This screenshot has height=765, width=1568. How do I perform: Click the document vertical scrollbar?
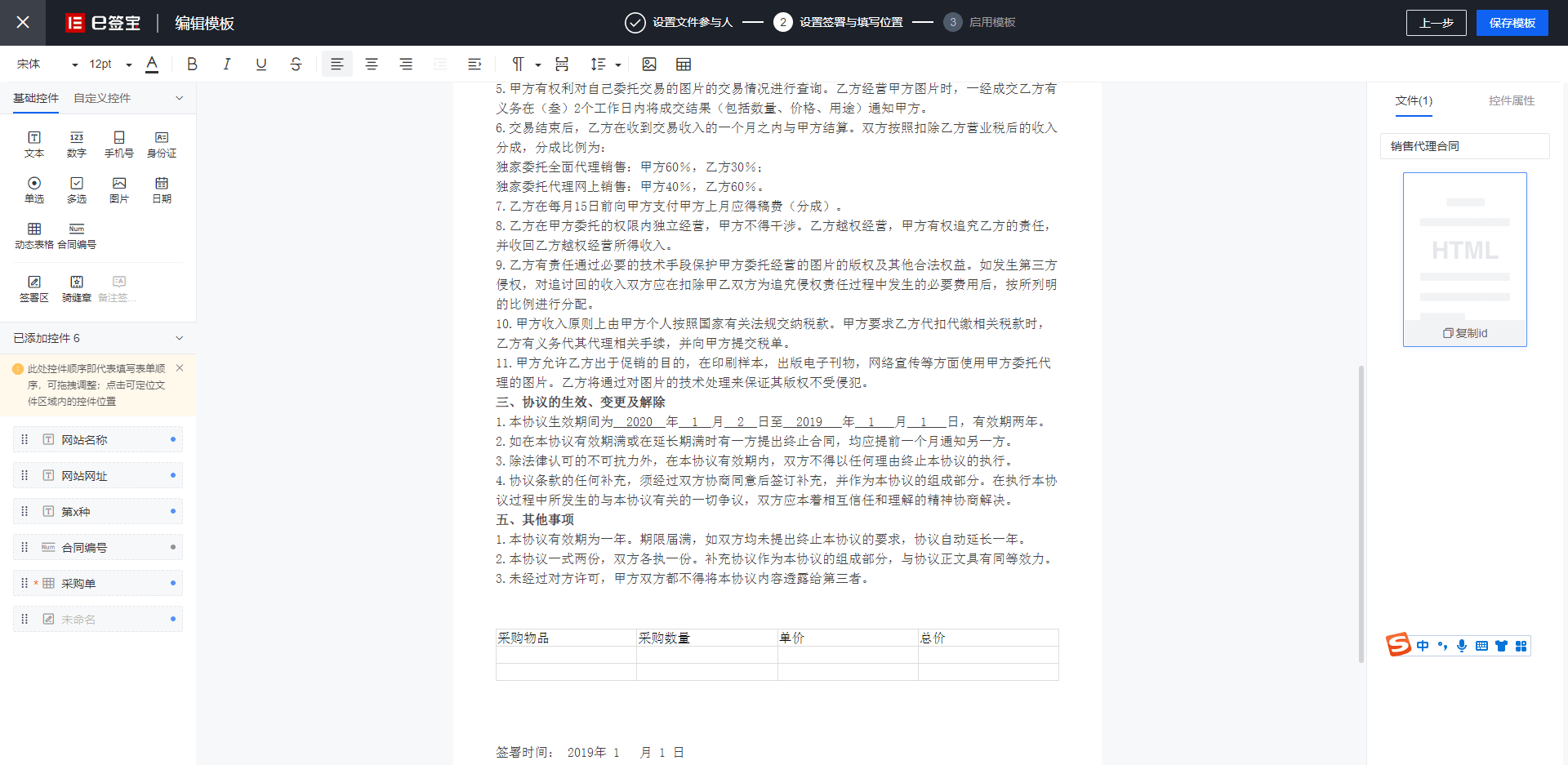click(1361, 514)
